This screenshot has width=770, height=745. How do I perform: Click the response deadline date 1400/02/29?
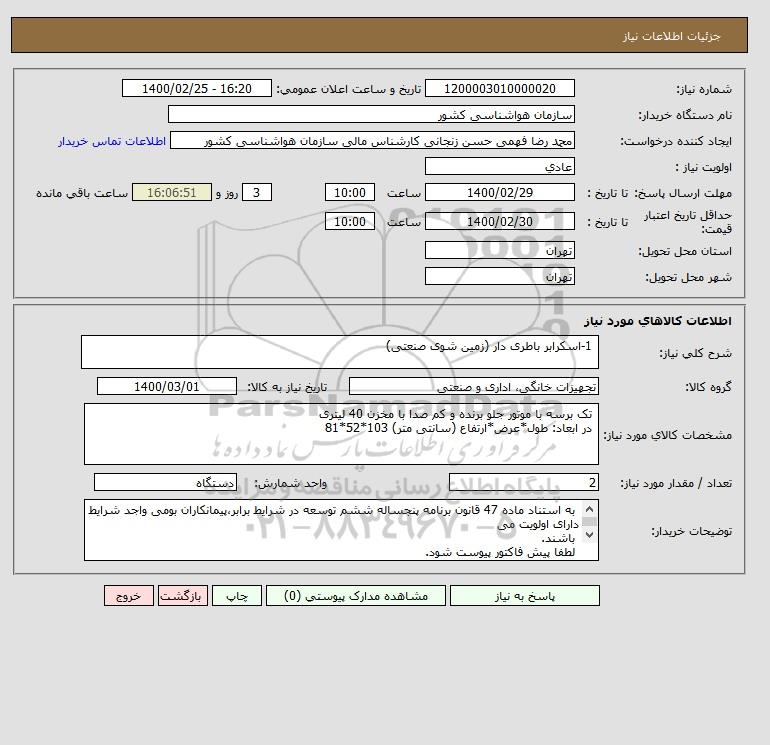(499, 193)
